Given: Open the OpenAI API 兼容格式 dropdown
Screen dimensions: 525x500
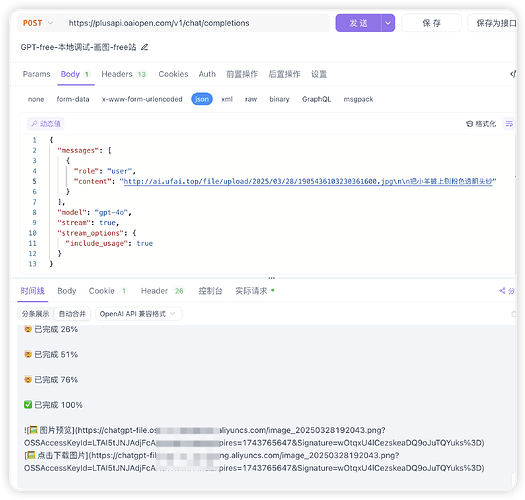Looking at the screenshot, I should tap(139, 314).
